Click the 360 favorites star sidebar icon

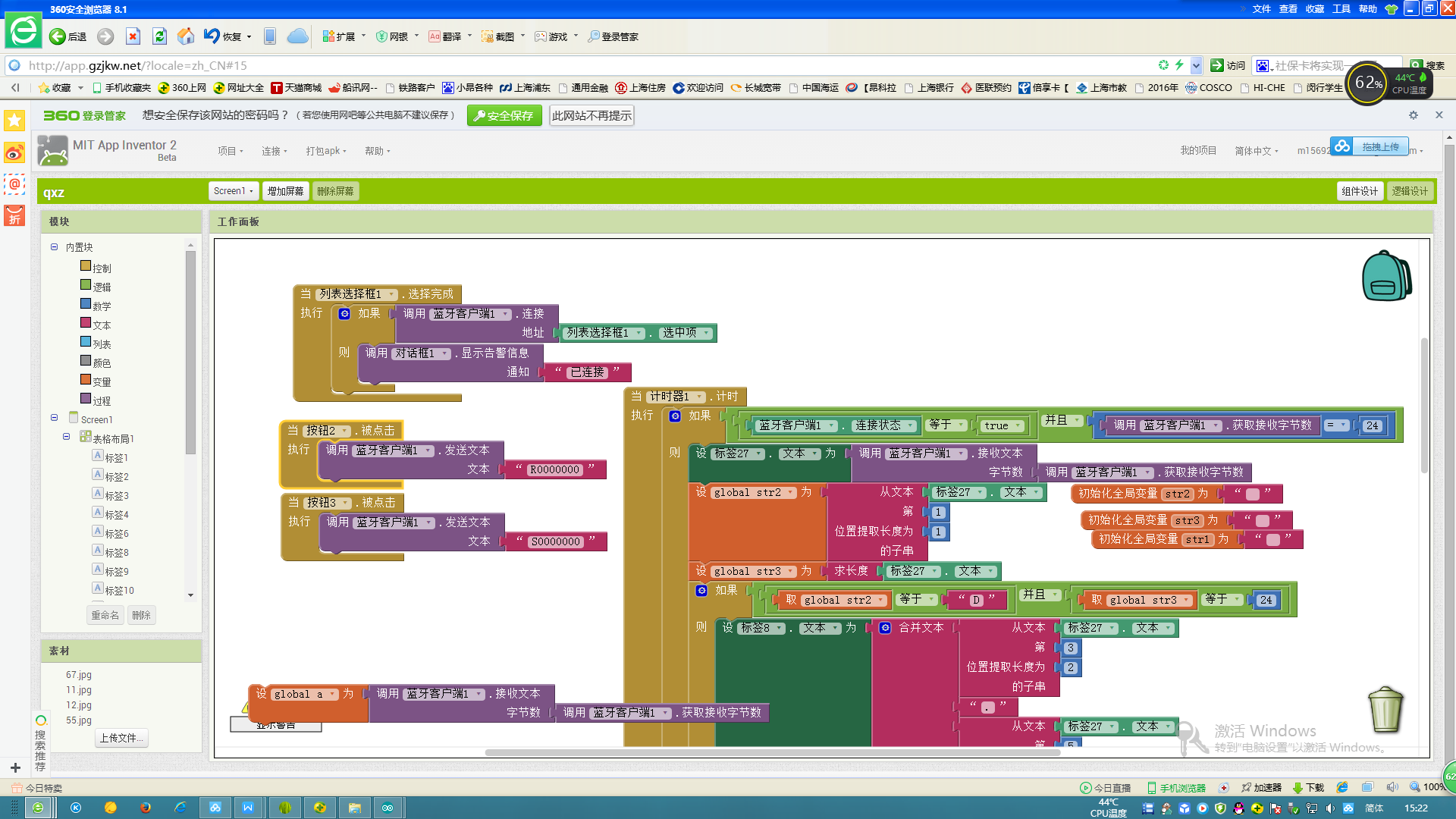pyautogui.click(x=14, y=121)
